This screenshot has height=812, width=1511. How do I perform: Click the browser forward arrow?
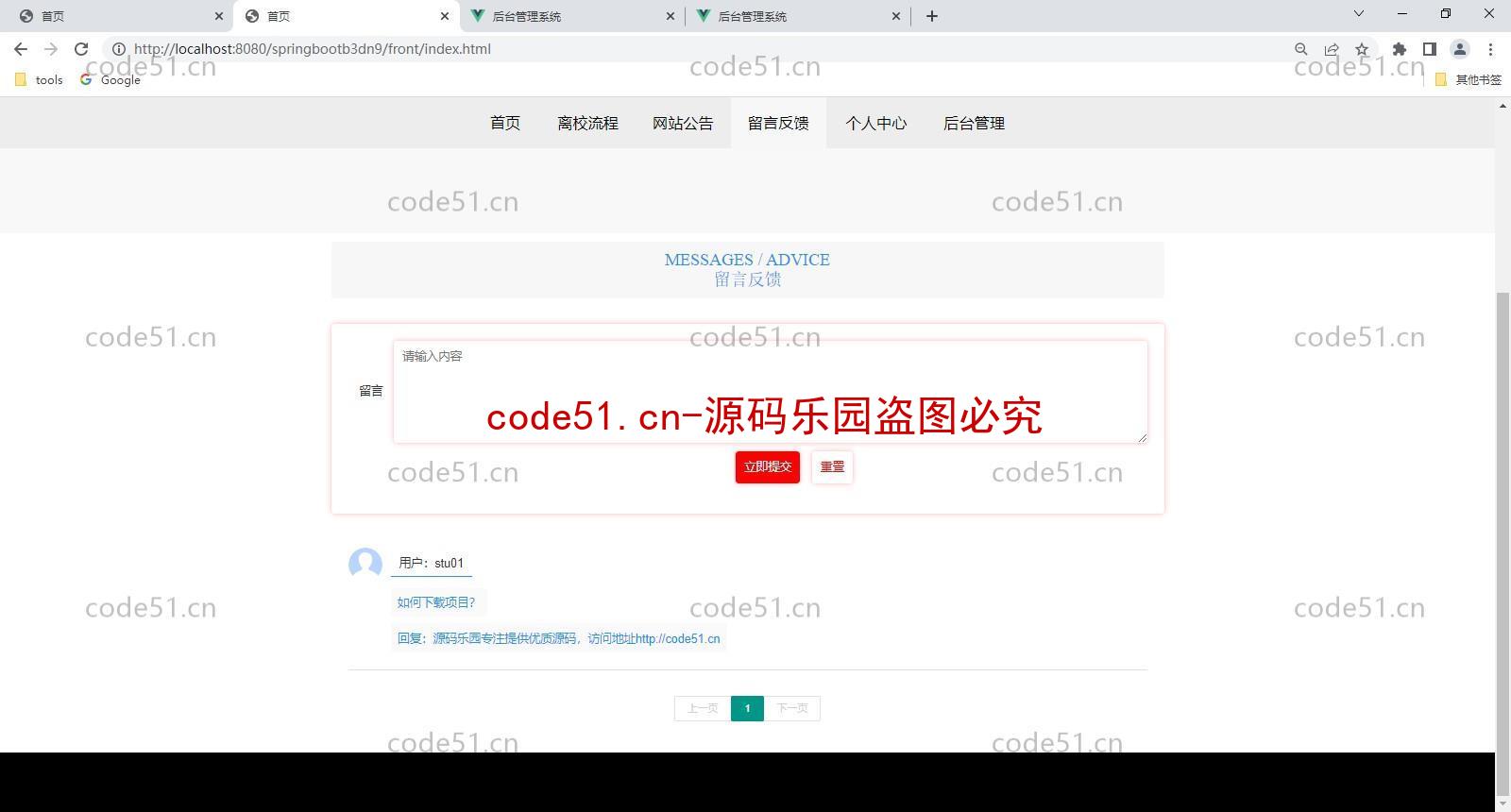coord(51,49)
